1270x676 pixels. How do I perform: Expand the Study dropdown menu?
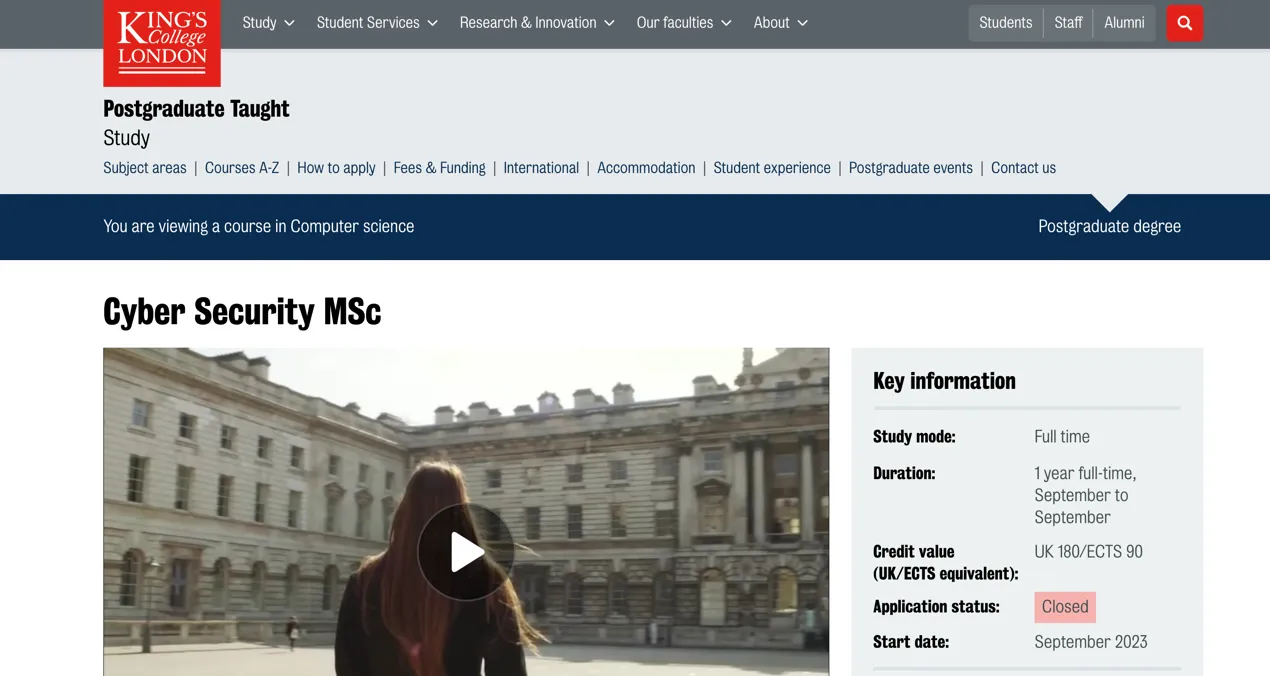(x=268, y=23)
